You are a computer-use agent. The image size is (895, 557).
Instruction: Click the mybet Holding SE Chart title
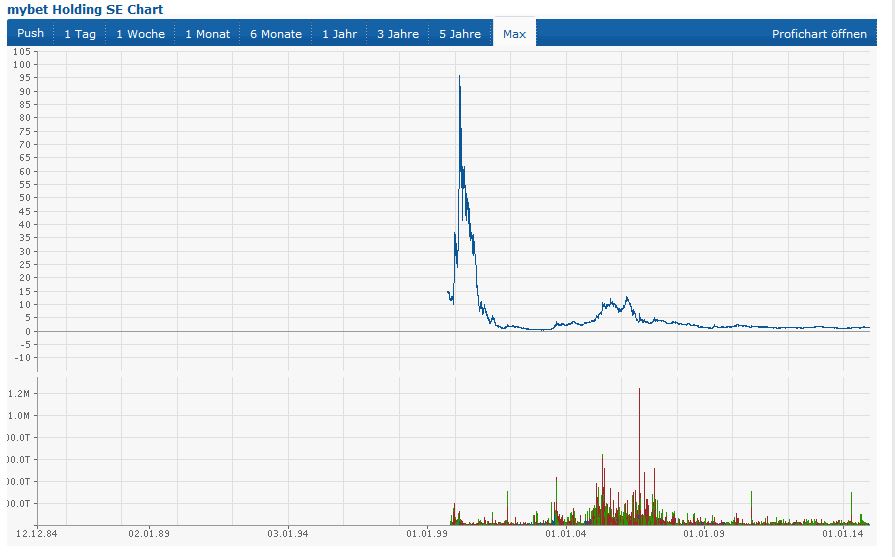[85, 9]
